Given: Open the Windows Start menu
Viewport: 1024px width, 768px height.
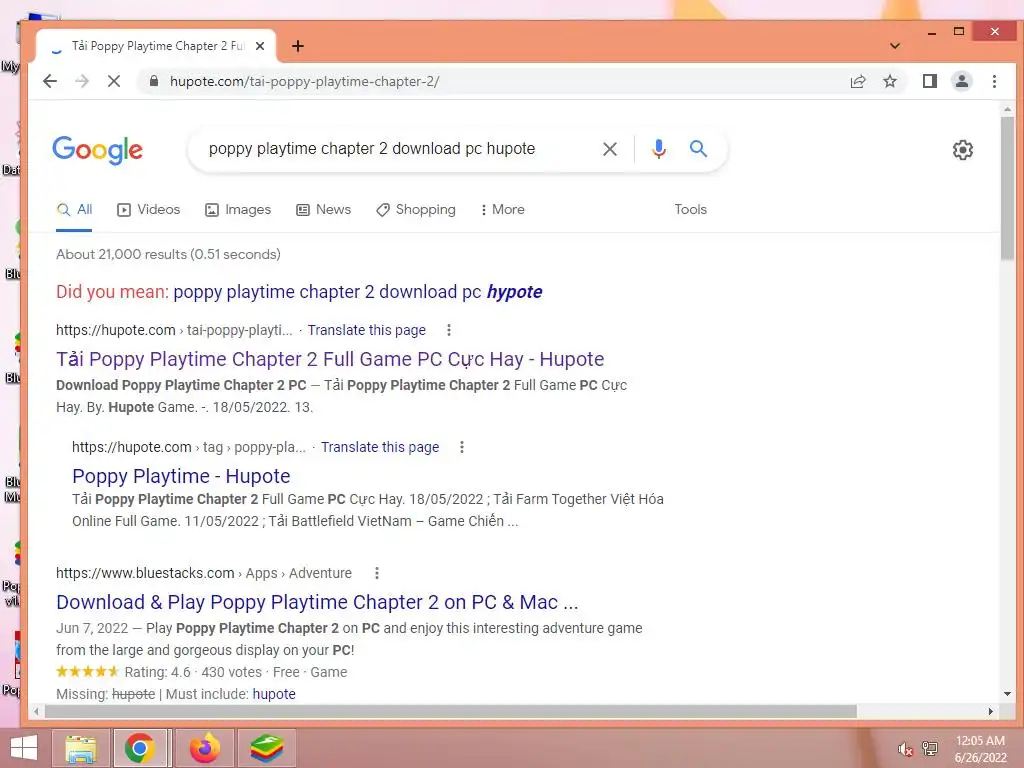Looking at the screenshot, I should 24,748.
